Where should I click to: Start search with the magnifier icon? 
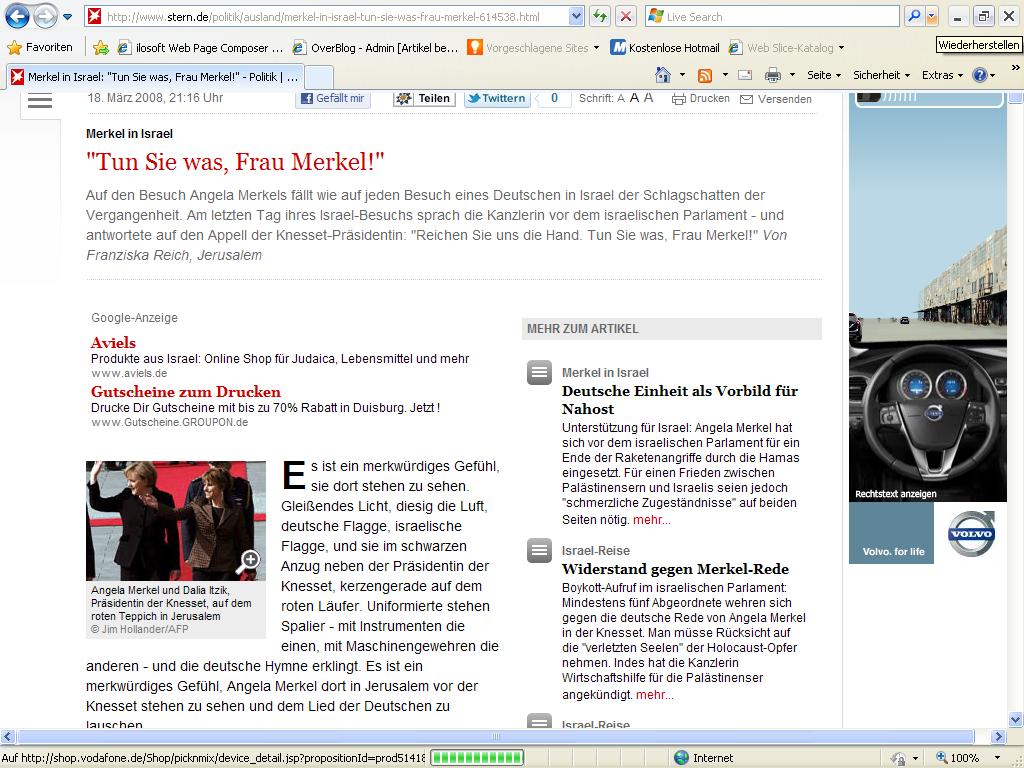coord(914,16)
